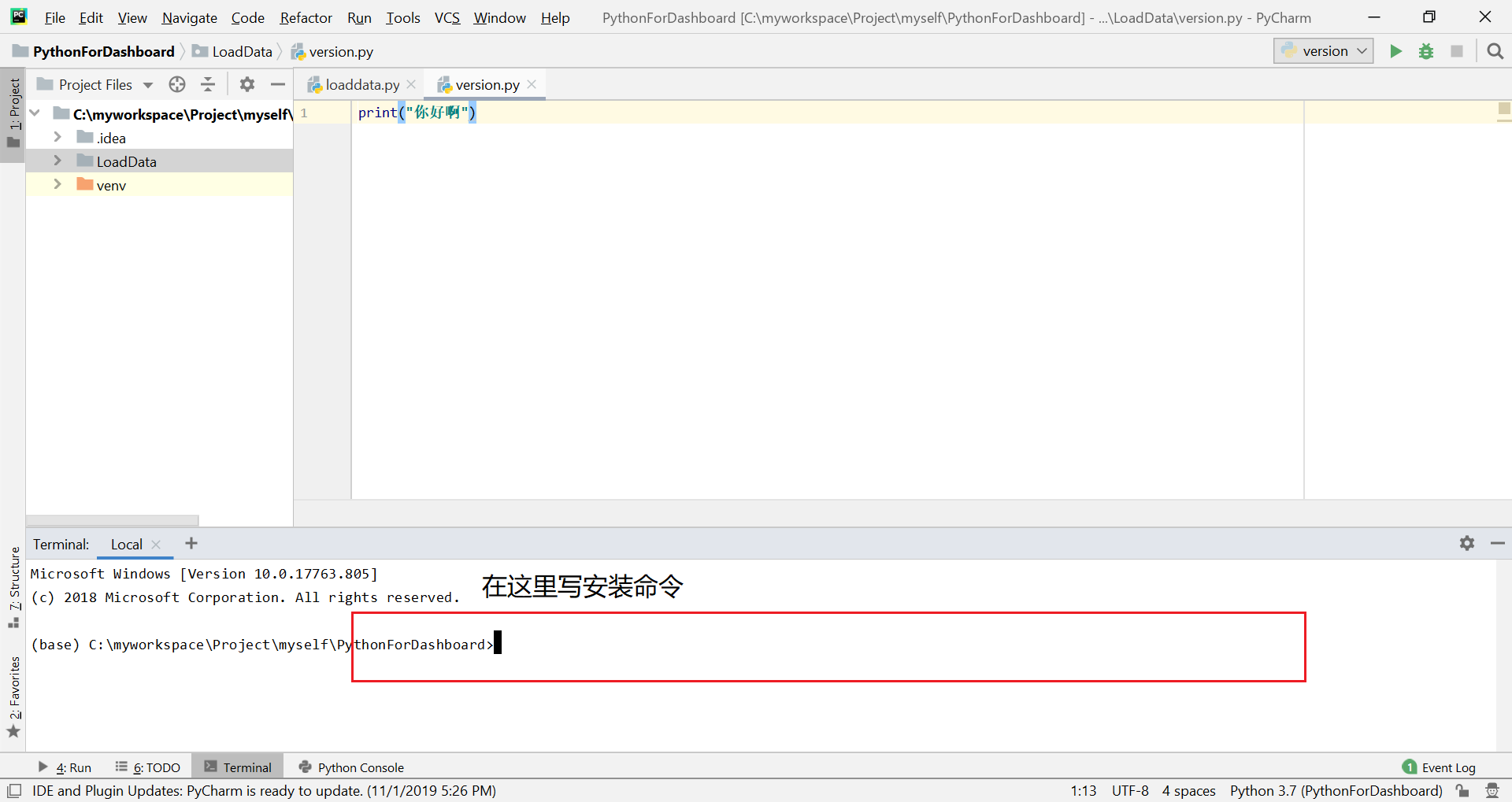
Task: Close the loaddata.py editor tab
Action: 411,84
